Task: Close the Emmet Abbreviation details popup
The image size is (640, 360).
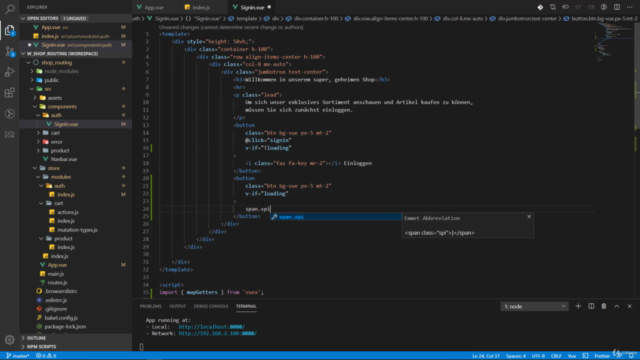Action: [529, 217]
